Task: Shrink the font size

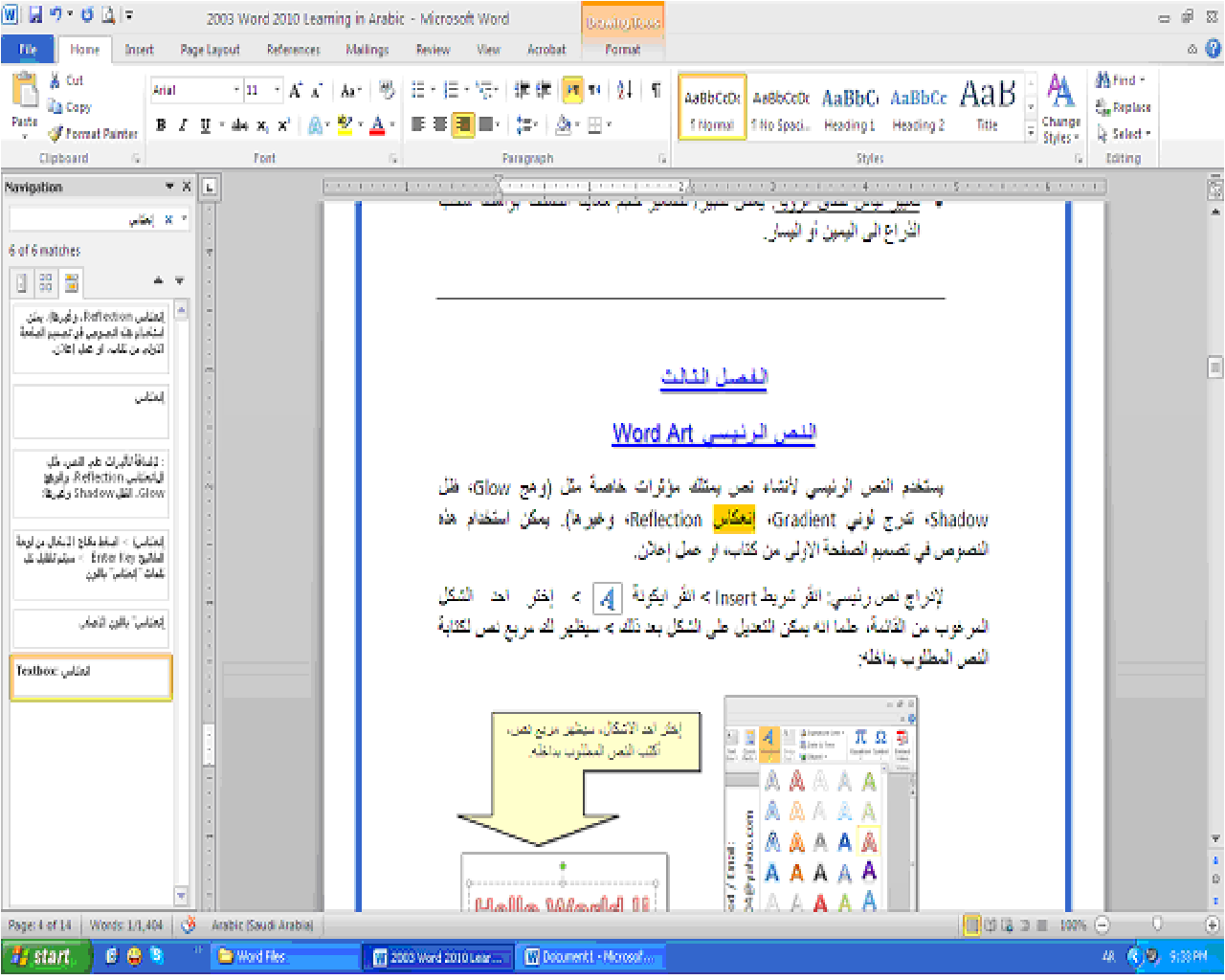Action: point(317,91)
